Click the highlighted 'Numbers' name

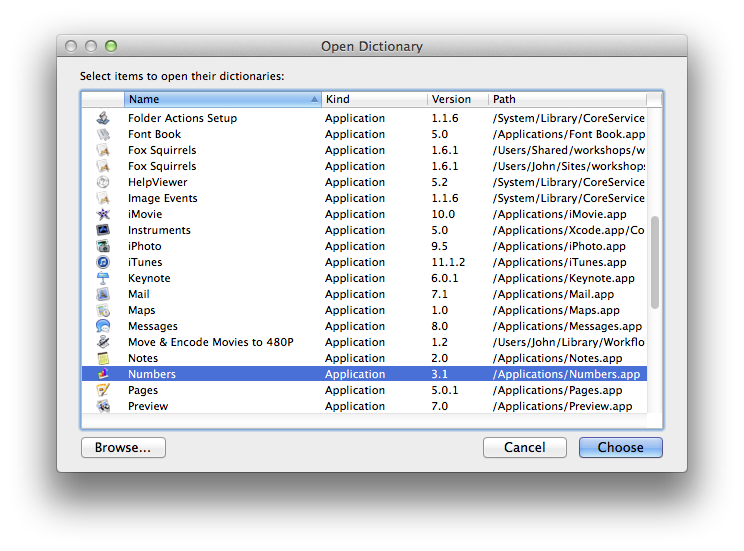(x=152, y=374)
